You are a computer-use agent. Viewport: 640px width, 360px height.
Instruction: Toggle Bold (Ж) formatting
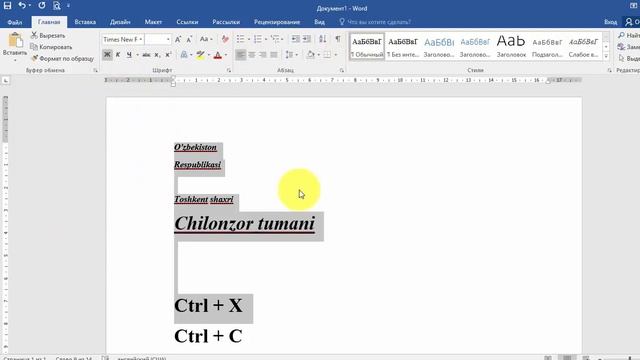(x=107, y=55)
